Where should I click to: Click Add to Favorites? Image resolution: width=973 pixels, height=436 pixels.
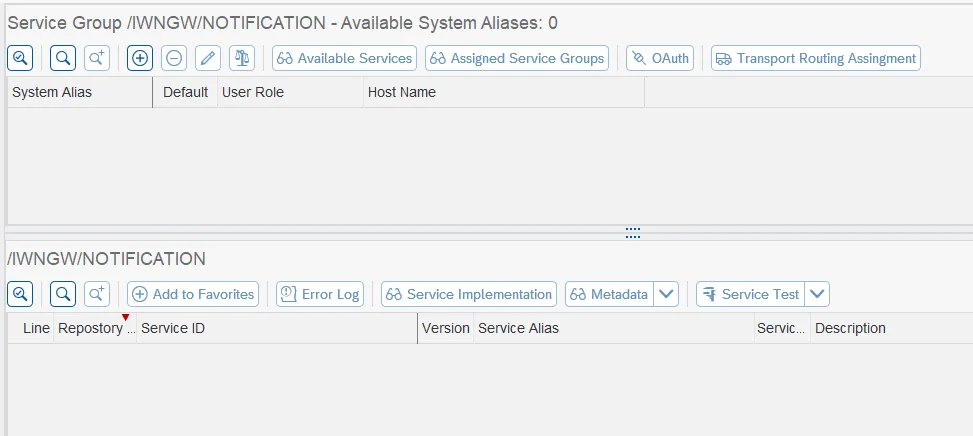tap(193, 294)
